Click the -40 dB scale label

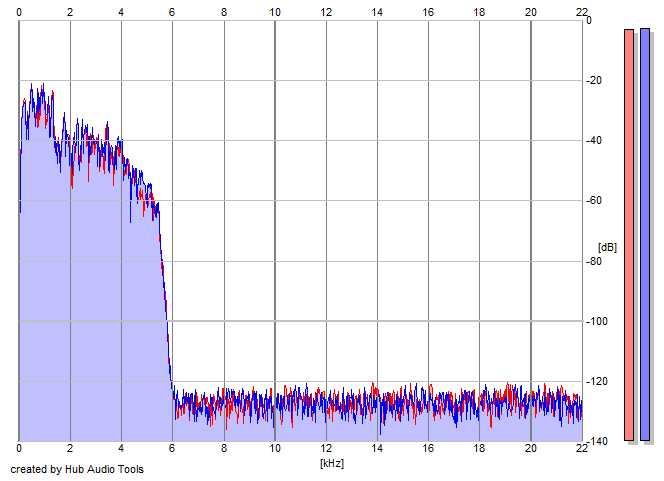click(594, 141)
